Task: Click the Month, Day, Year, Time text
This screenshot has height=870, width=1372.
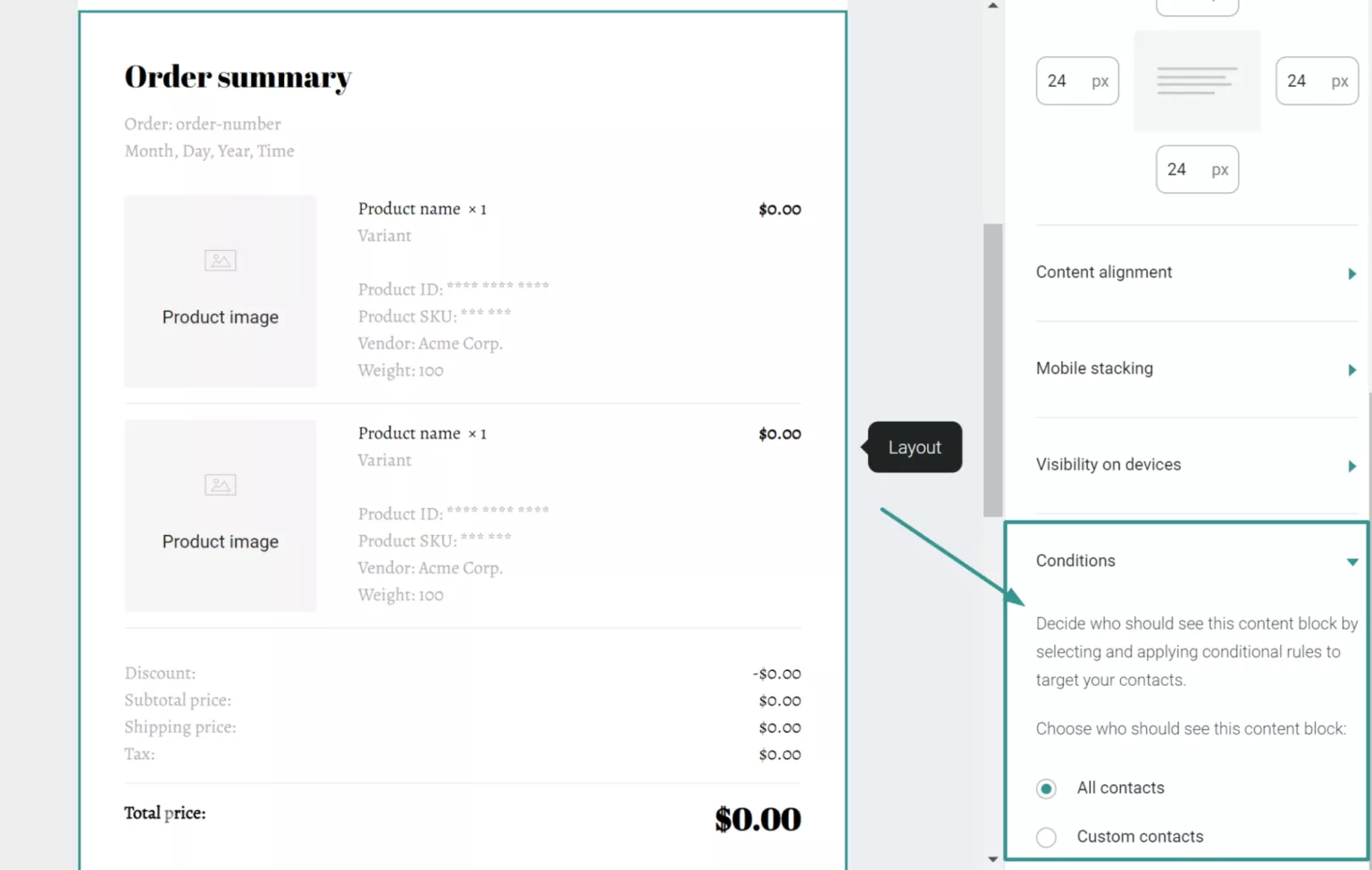Action: (209, 150)
